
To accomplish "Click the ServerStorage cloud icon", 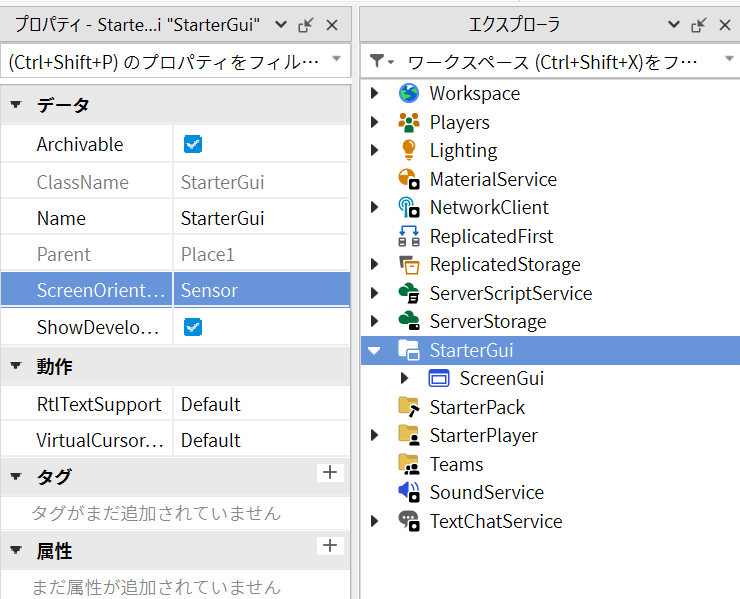I will click(x=409, y=321).
